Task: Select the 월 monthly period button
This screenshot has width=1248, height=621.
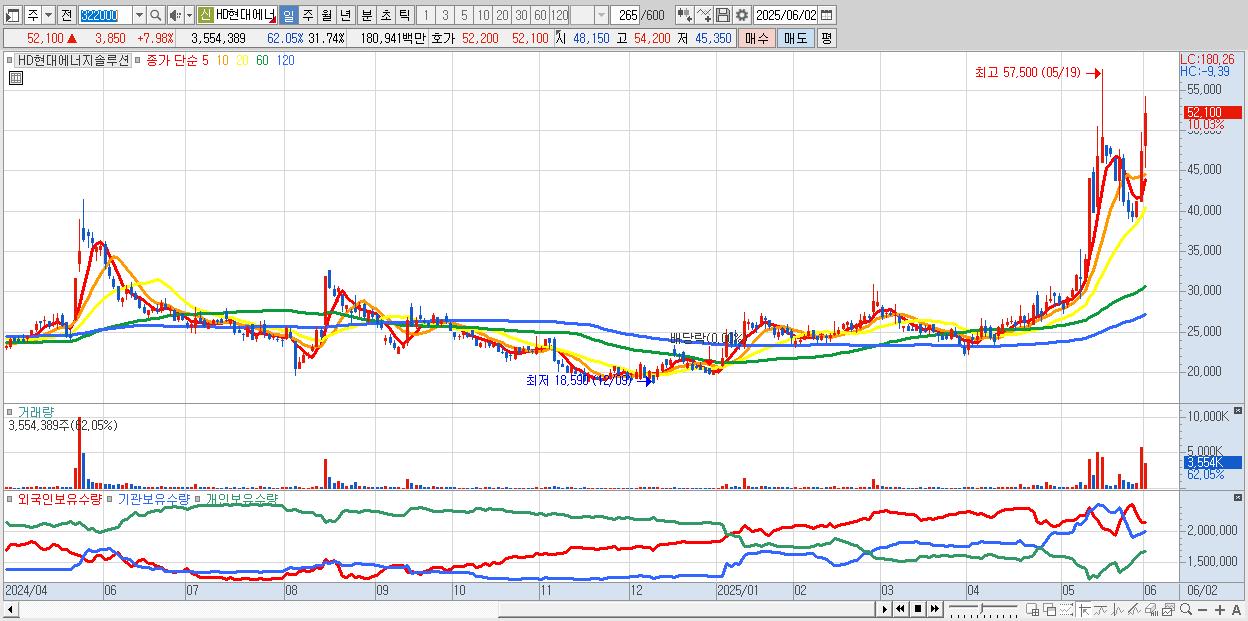Action: tap(326, 15)
